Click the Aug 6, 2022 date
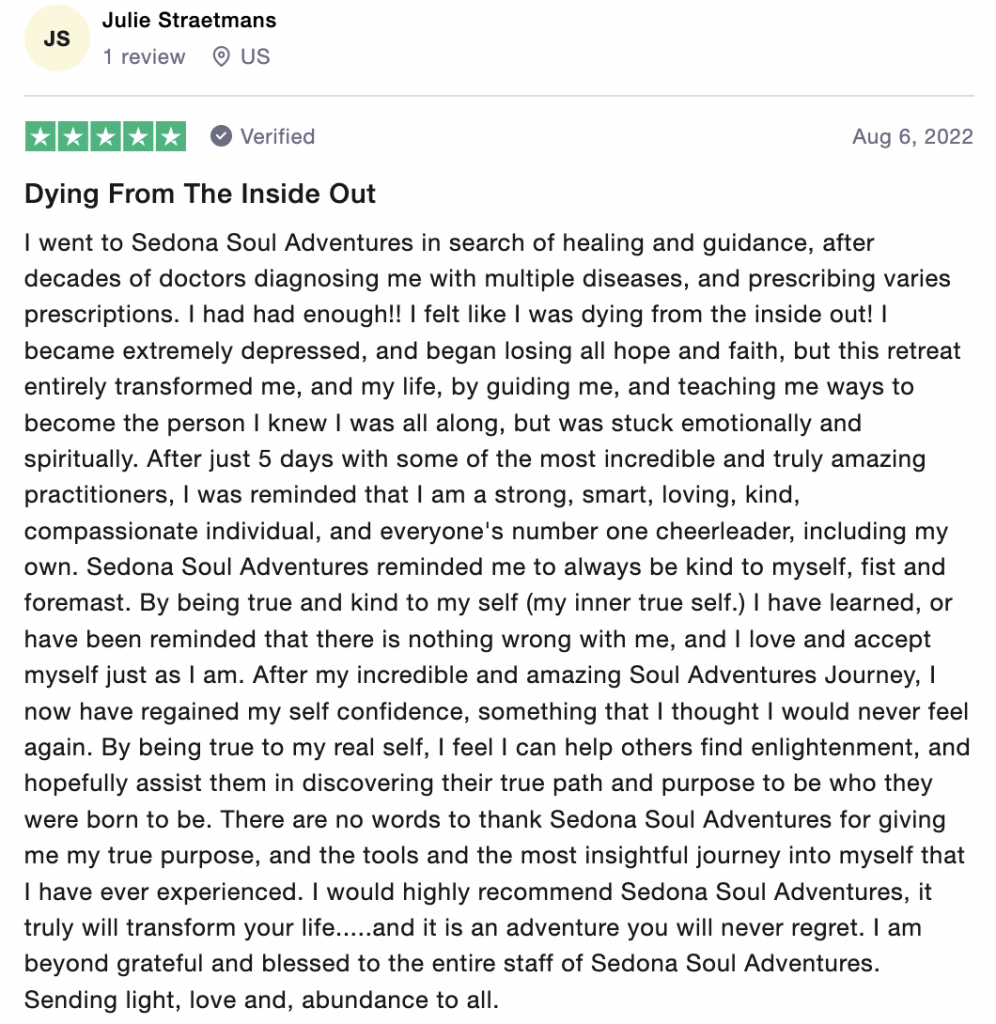The height and width of the screenshot is (1024, 996). (x=912, y=136)
